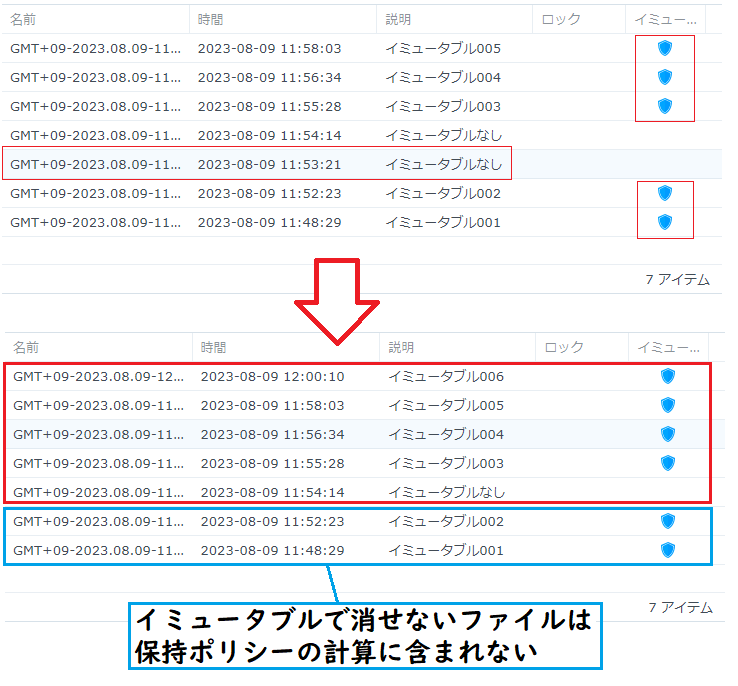This screenshot has width=738, height=686.
Task: Click イミュータブルなし description in lower table
Action: click(447, 492)
